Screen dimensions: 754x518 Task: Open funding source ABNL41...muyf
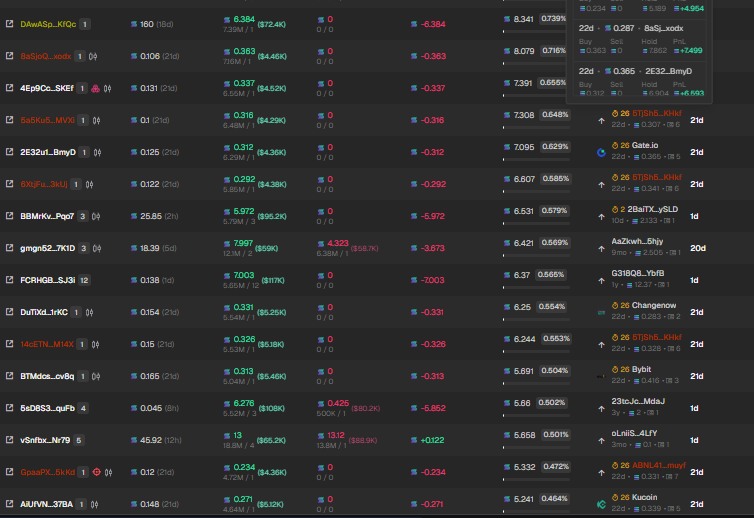click(x=659, y=465)
